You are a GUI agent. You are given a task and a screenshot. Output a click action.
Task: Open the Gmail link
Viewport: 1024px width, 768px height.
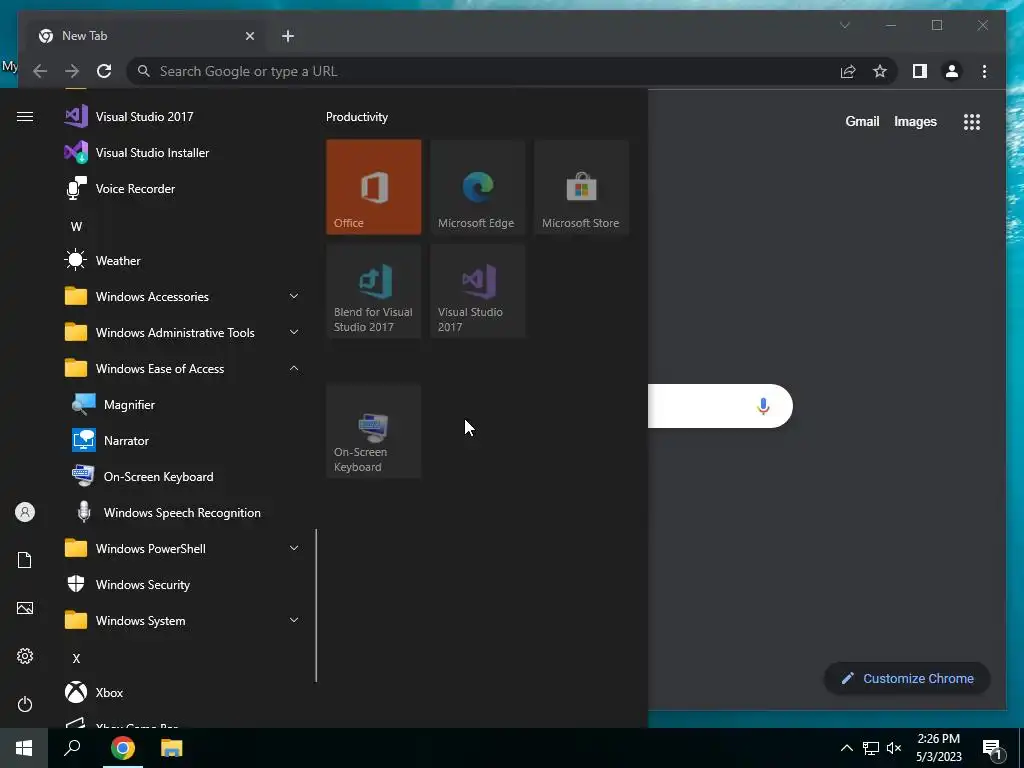click(862, 121)
